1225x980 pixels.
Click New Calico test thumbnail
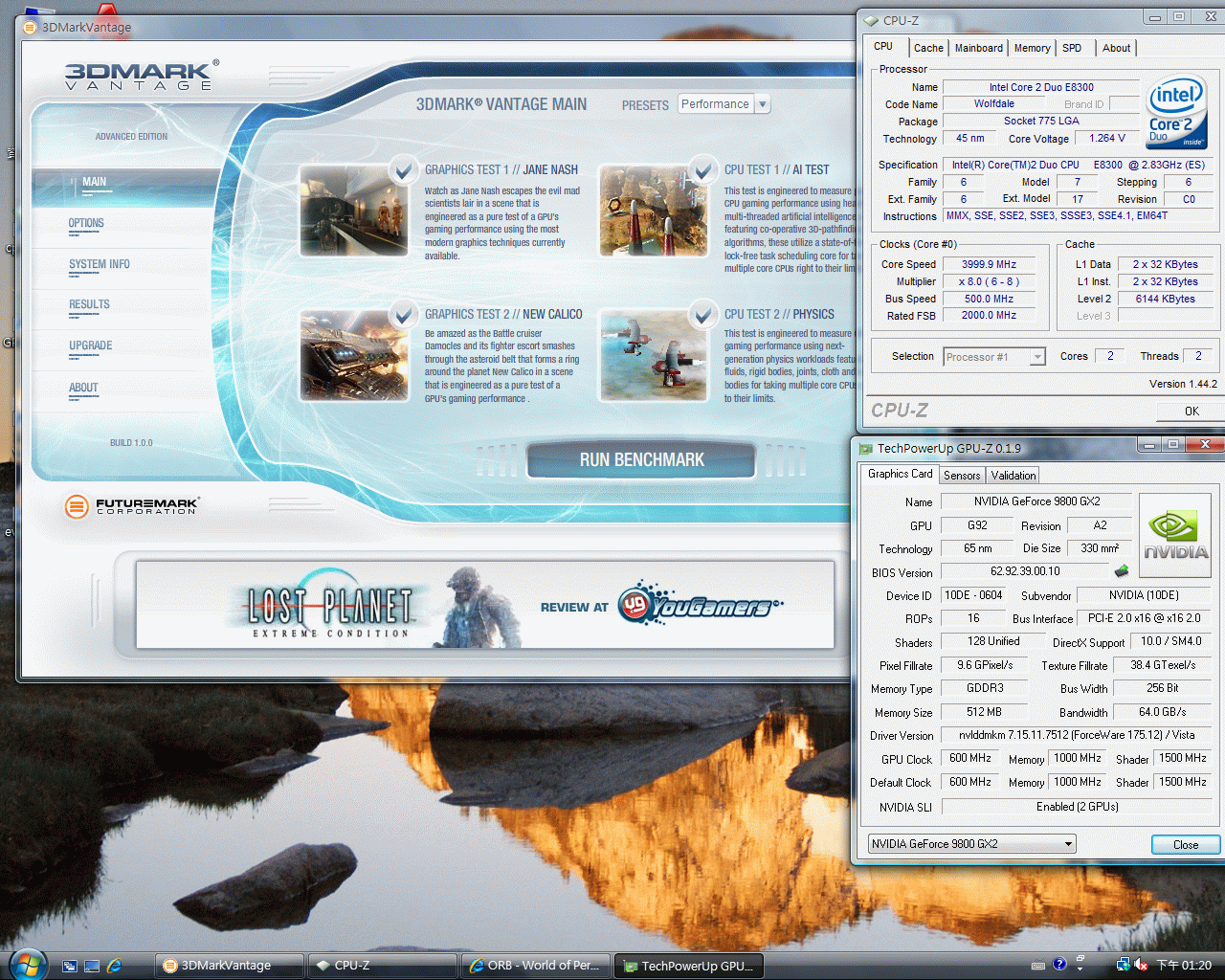pyautogui.click(x=354, y=355)
